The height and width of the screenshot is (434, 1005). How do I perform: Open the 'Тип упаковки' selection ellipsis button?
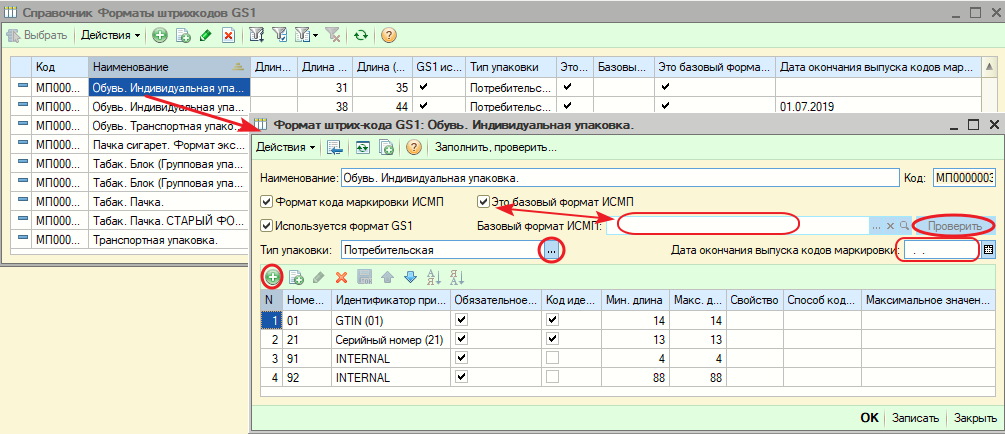point(552,250)
